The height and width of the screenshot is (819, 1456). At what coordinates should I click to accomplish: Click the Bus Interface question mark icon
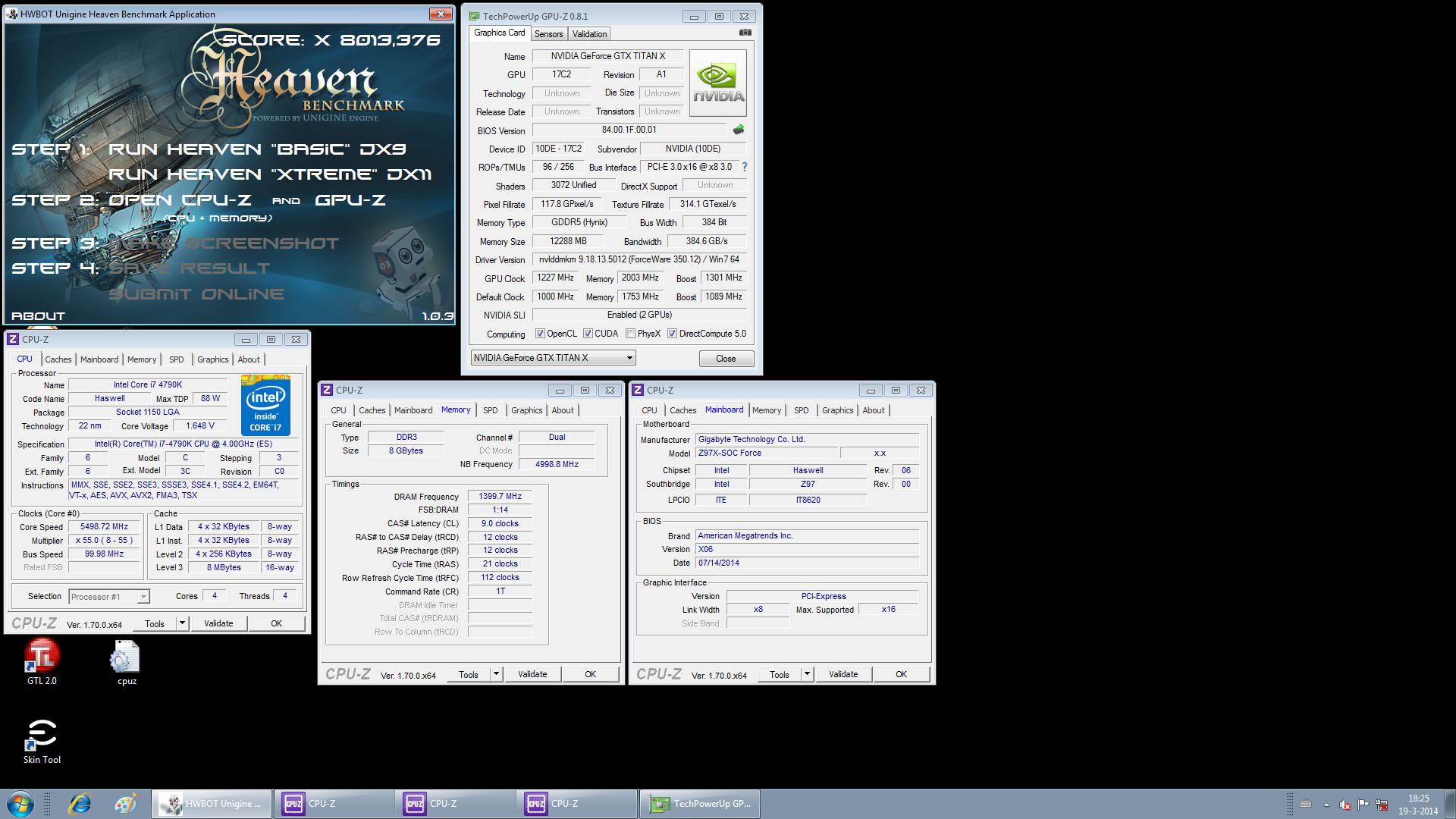coord(744,167)
